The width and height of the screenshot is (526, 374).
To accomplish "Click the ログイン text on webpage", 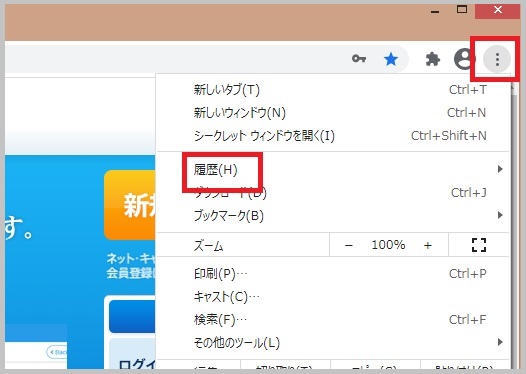I will pyautogui.click(x=137, y=364).
